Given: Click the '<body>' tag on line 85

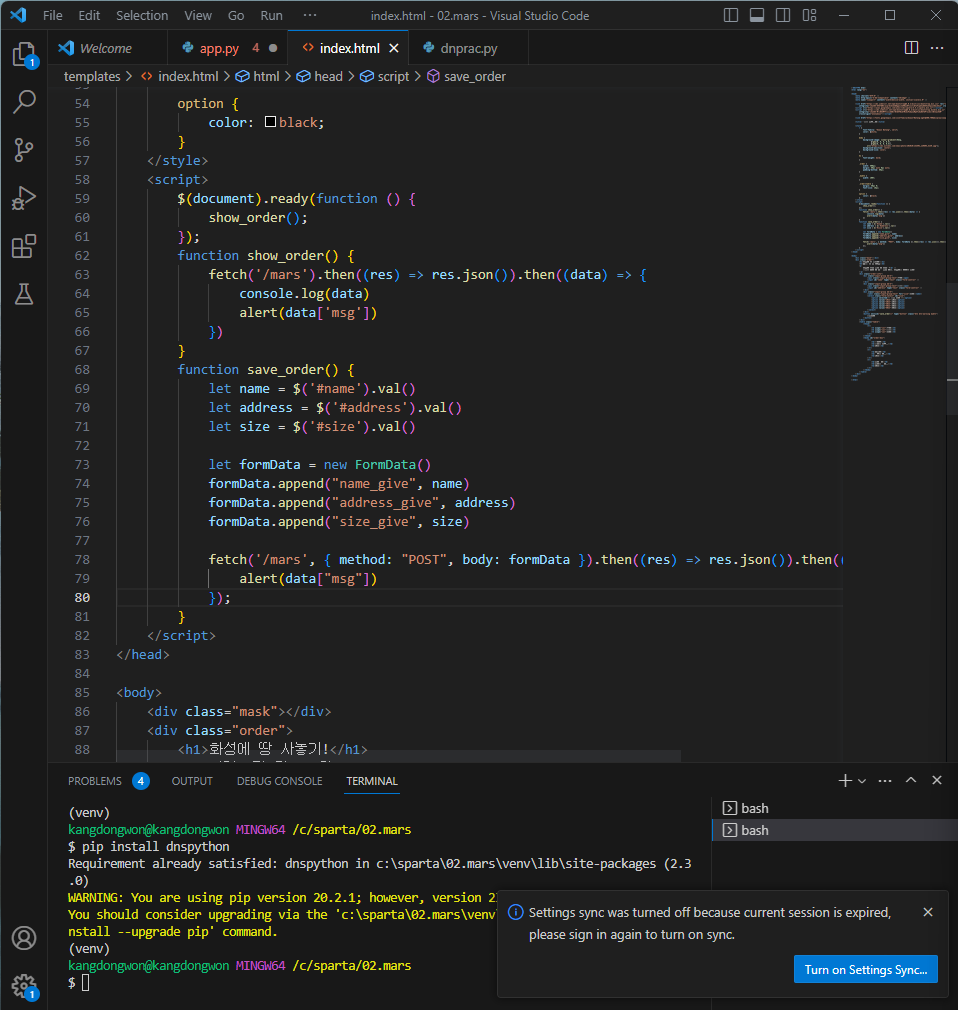Looking at the screenshot, I should (x=139, y=693).
